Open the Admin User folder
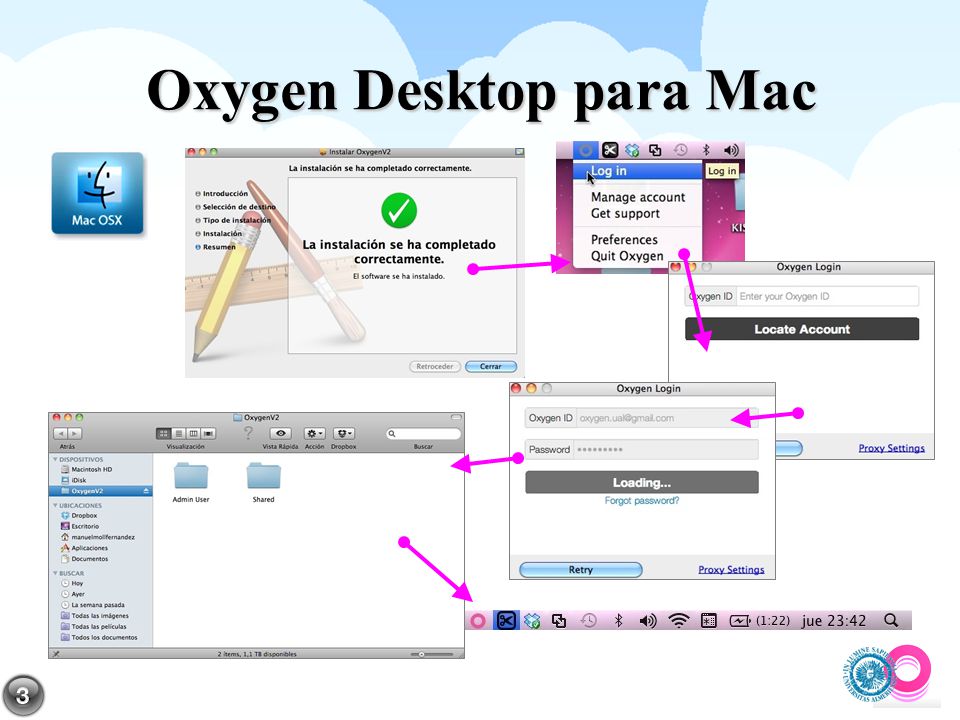The image size is (960, 720). pyautogui.click(x=190, y=482)
